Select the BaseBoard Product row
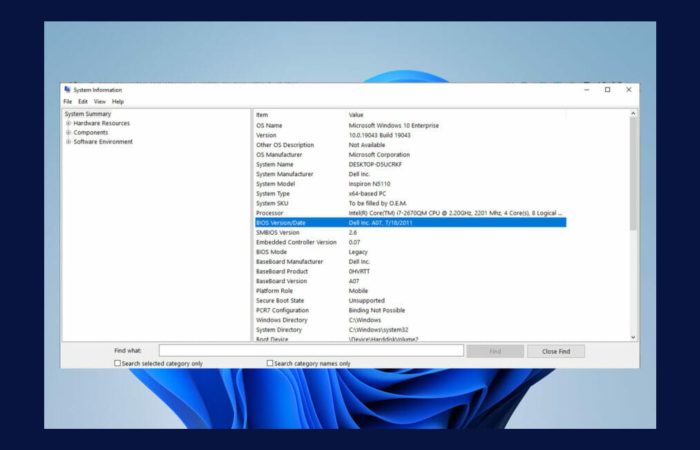 point(410,271)
